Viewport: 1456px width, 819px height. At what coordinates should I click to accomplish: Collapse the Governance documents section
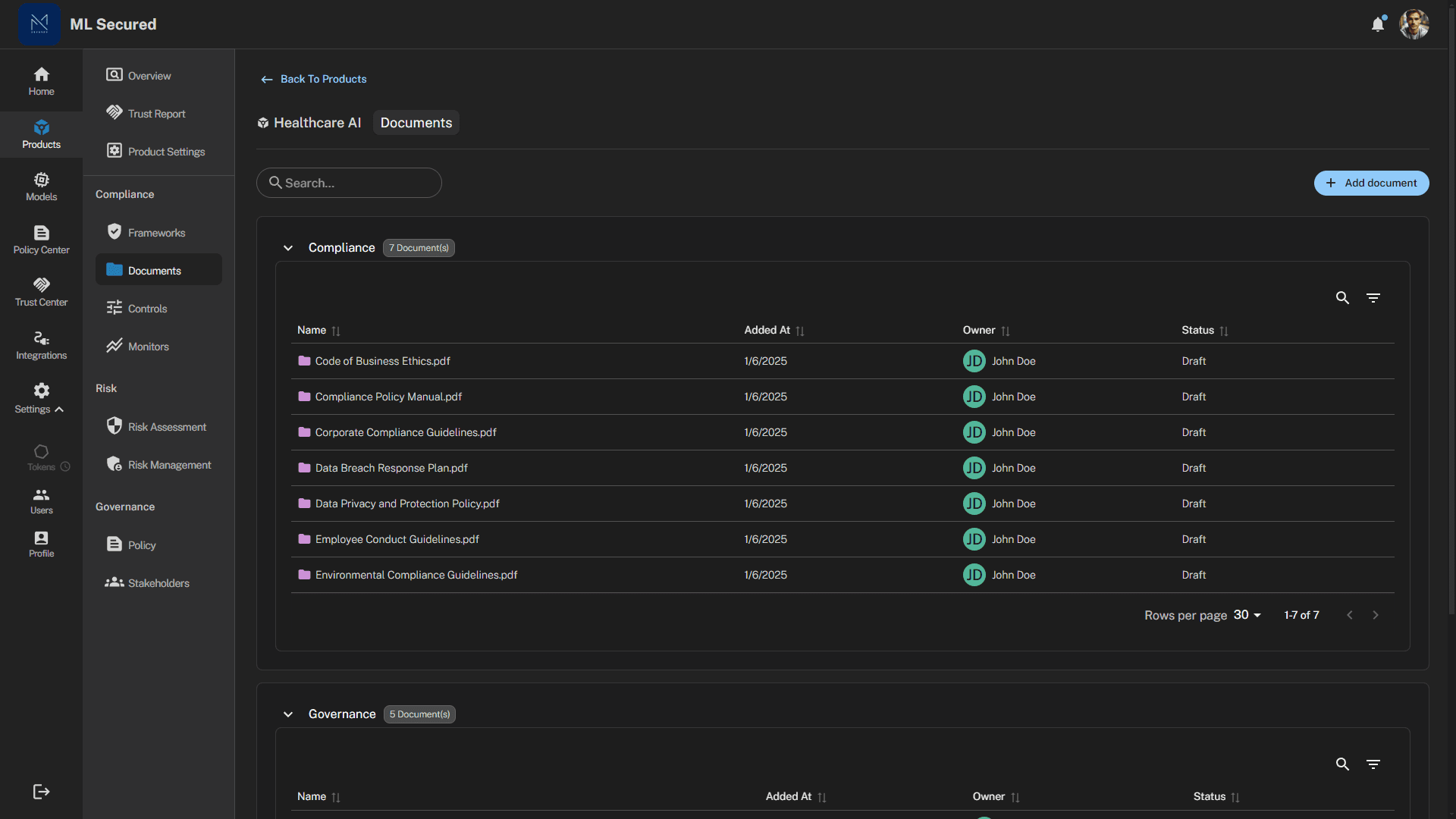click(288, 714)
